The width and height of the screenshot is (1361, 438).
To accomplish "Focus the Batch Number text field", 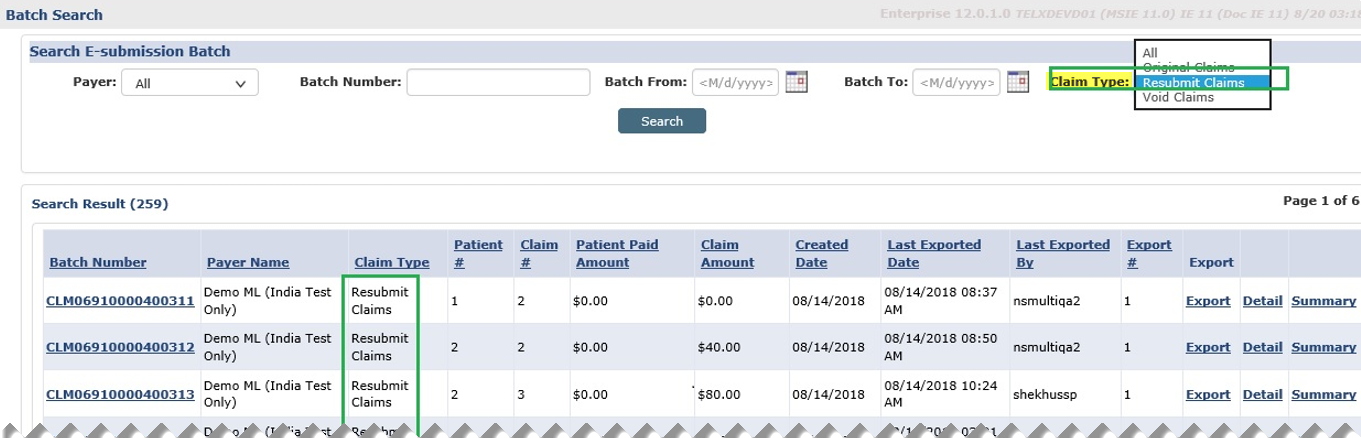I will tap(497, 83).
